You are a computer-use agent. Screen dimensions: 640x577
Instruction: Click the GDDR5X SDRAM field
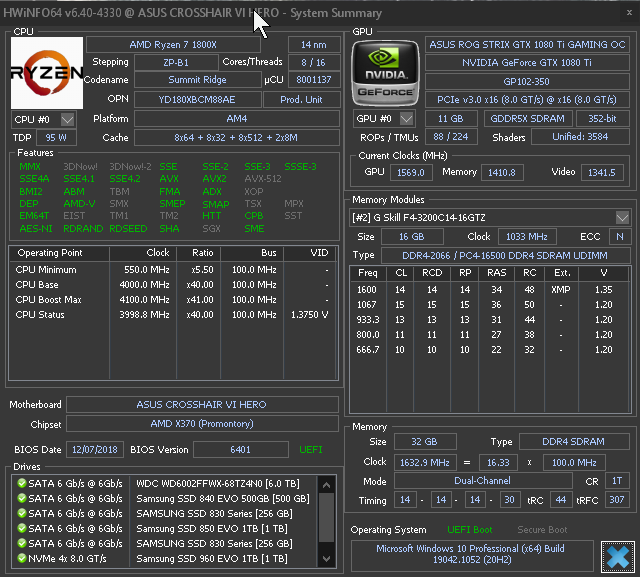tap(528, 119)
